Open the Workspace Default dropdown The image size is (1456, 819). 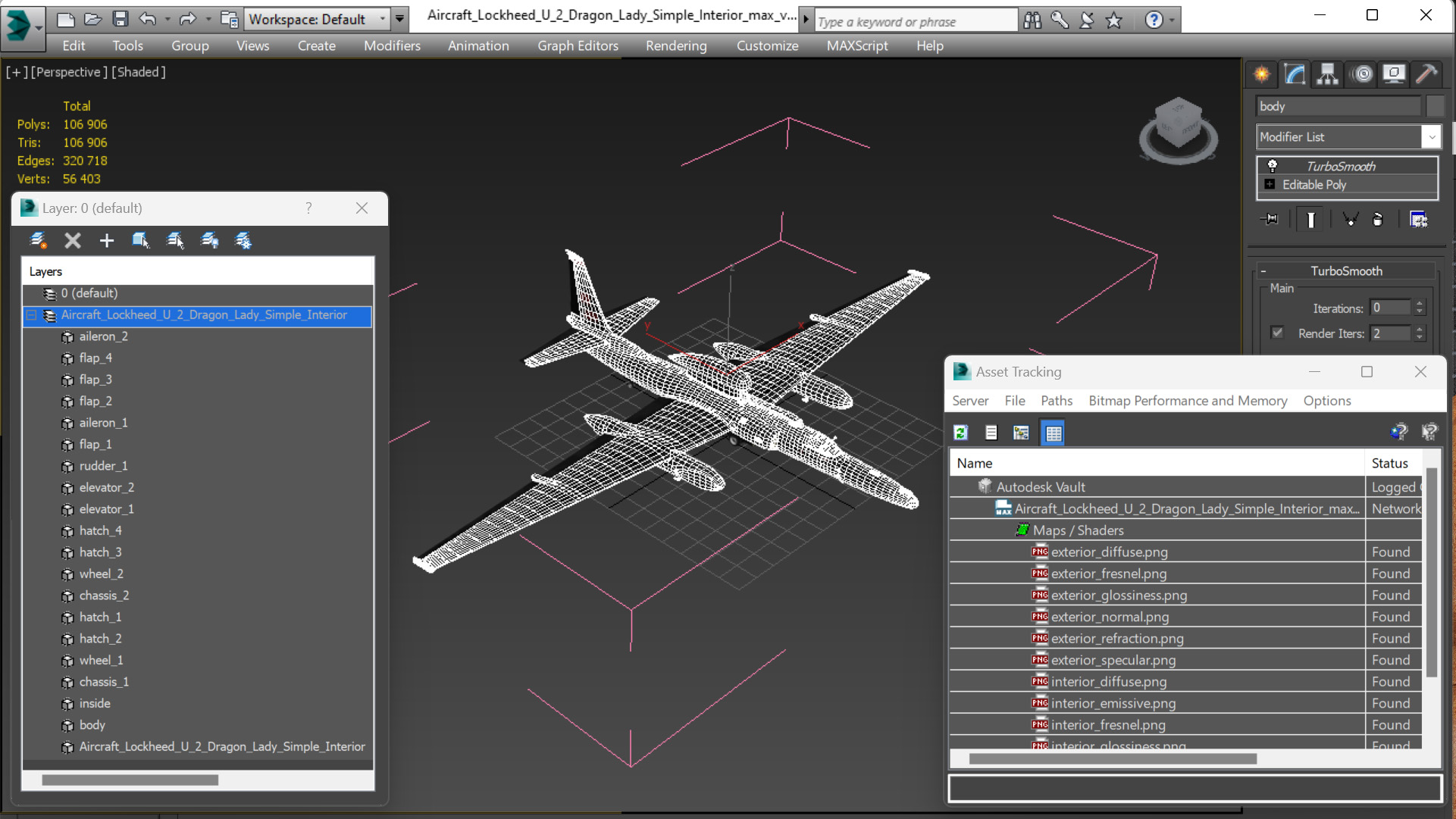coord(317,19)
